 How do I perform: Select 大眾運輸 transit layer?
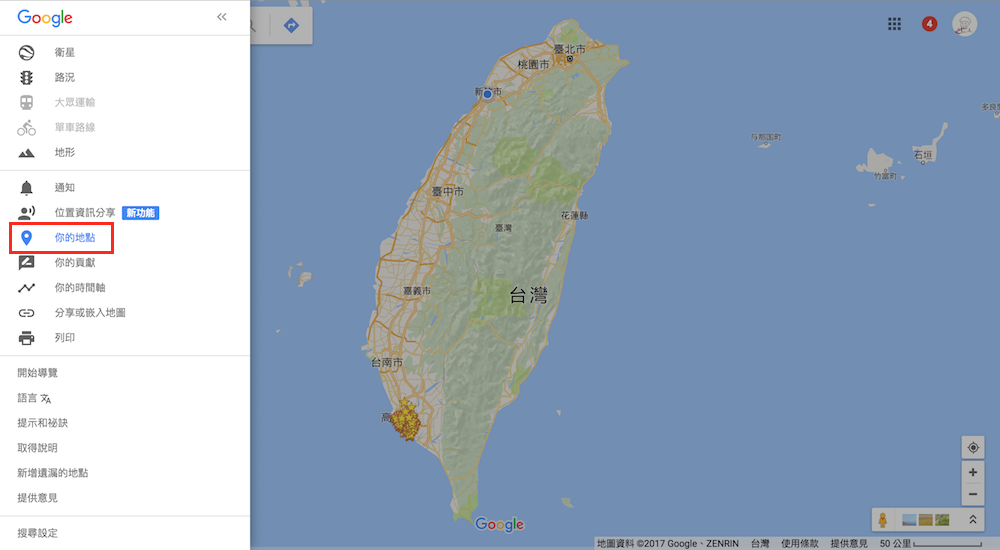[75, 102]
